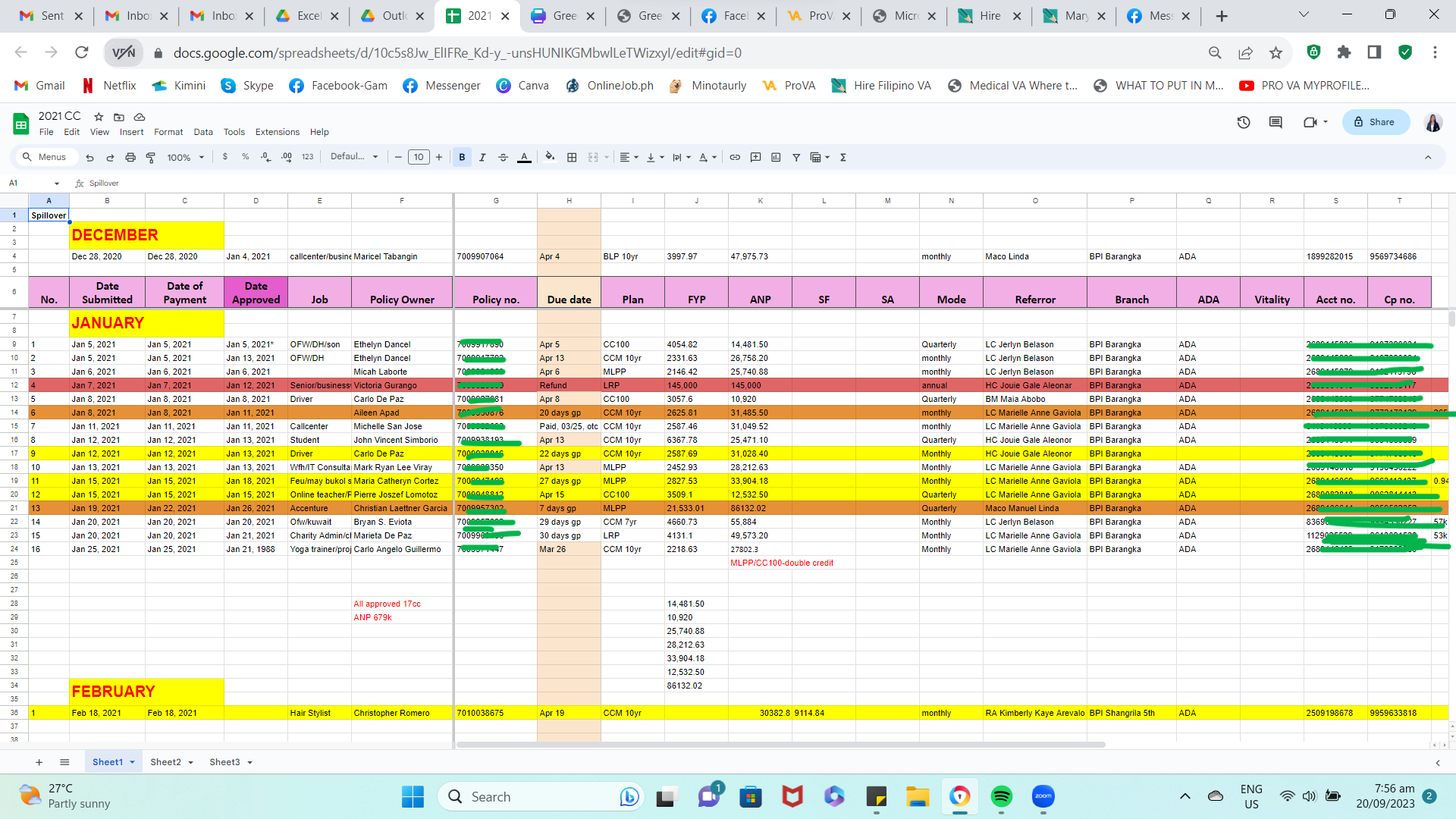This screenshot has height=819, width=1456.
Task: Open the font family dropdown
Action: click(x=354, y=157)
